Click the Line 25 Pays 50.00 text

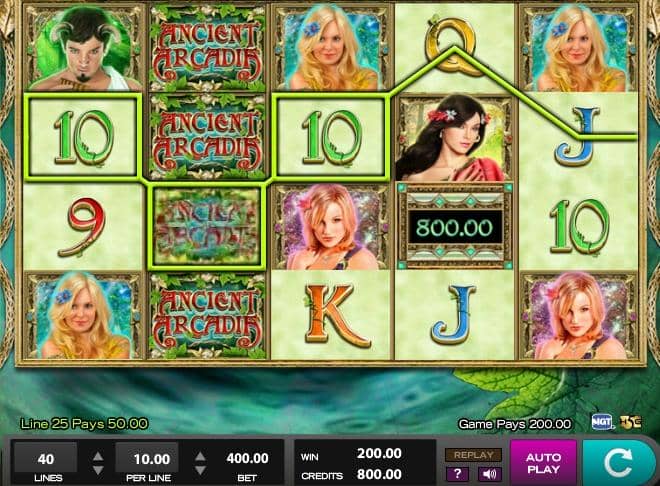coord(84,423)
